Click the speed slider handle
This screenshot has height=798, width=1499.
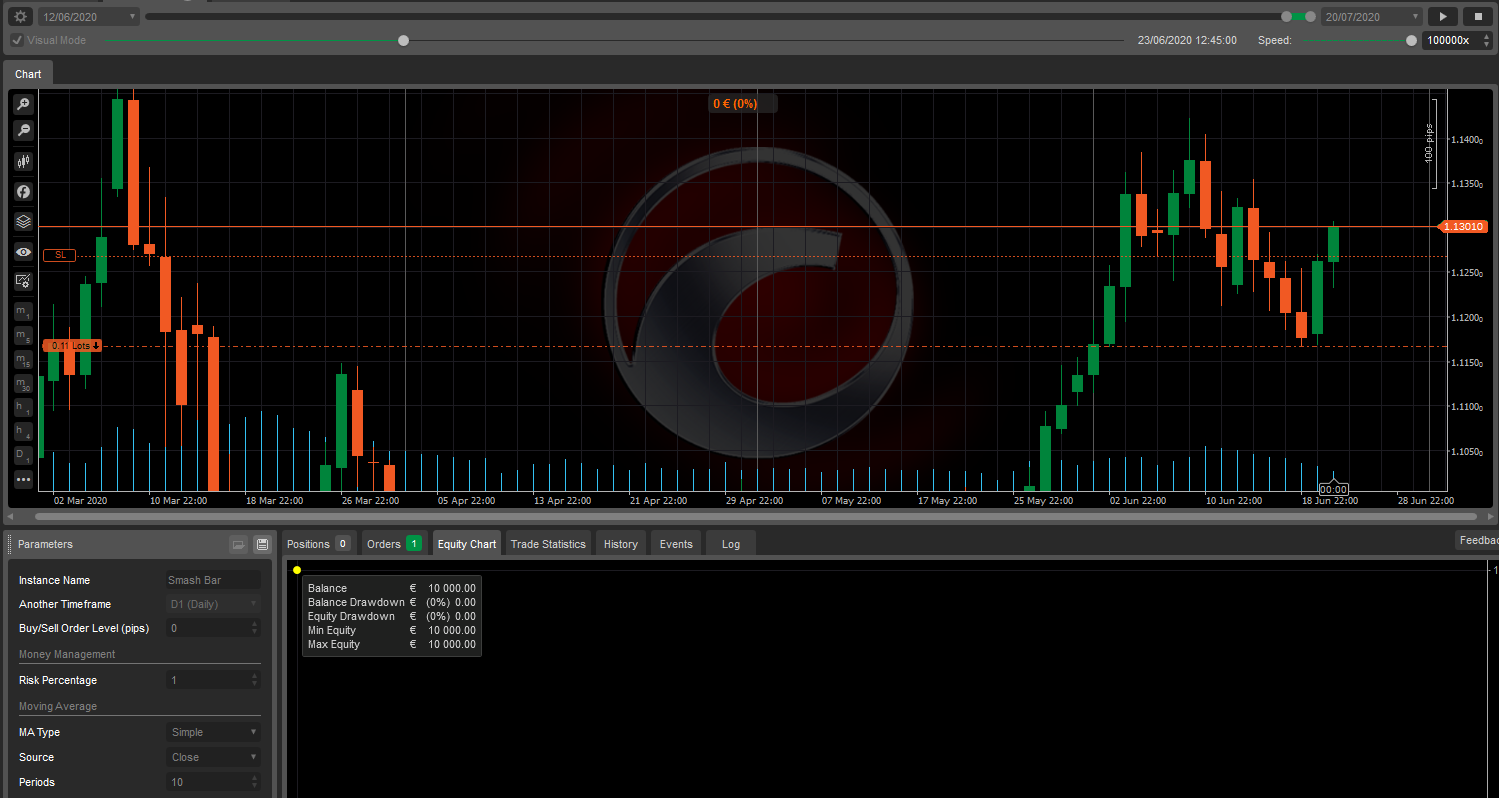click(x=1411, y=40)
